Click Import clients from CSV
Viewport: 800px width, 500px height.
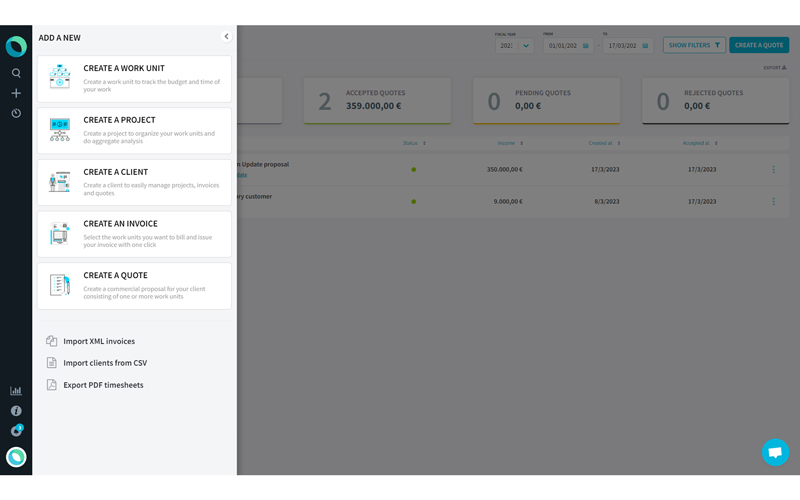tap(105, 363)
